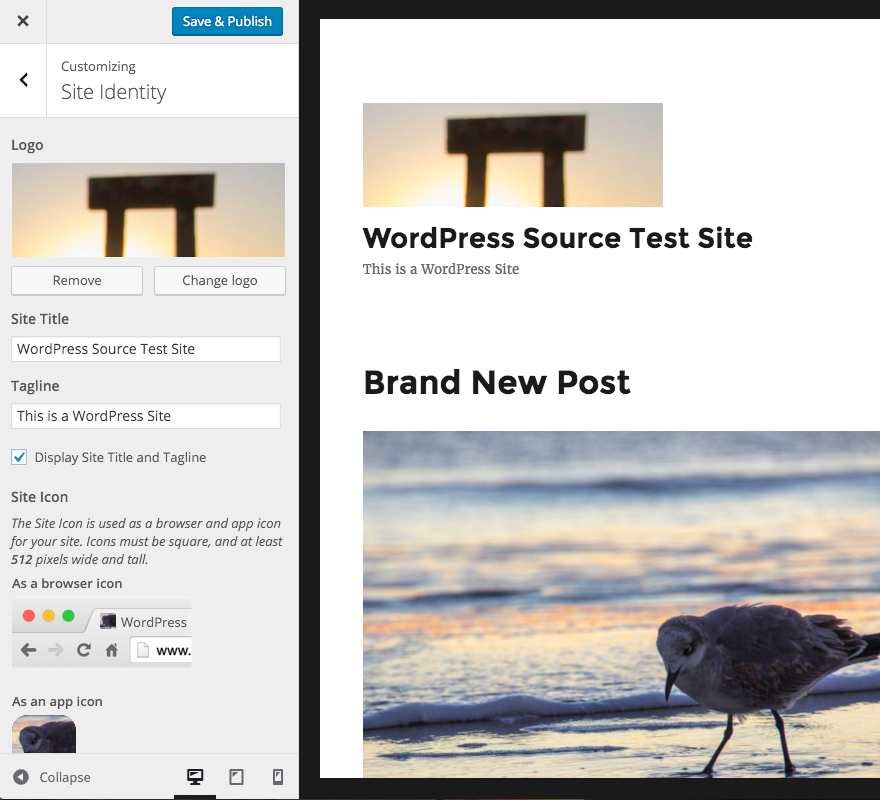
Task: Switch to tablet preview mode
Action: pos(236,777)
